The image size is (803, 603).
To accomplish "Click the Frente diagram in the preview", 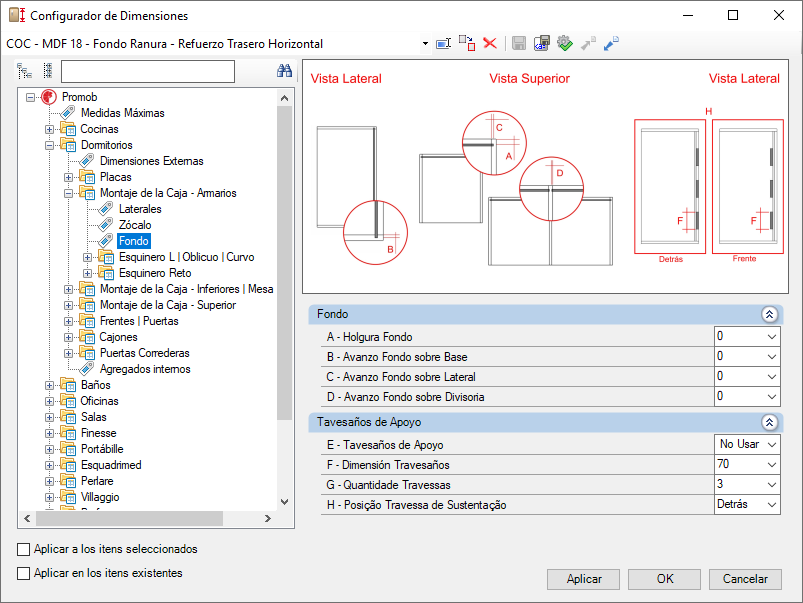I will click(x=748, y=186).
